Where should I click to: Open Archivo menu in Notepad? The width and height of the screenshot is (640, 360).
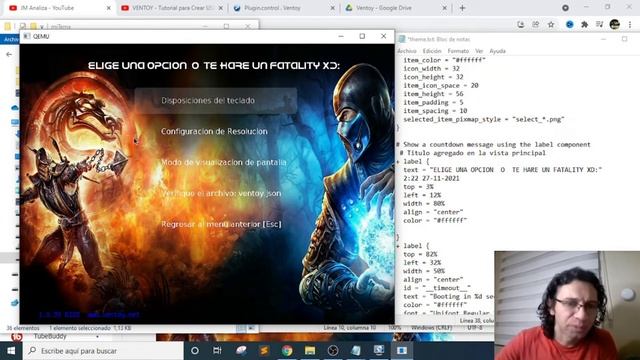[x=407, y=51]
